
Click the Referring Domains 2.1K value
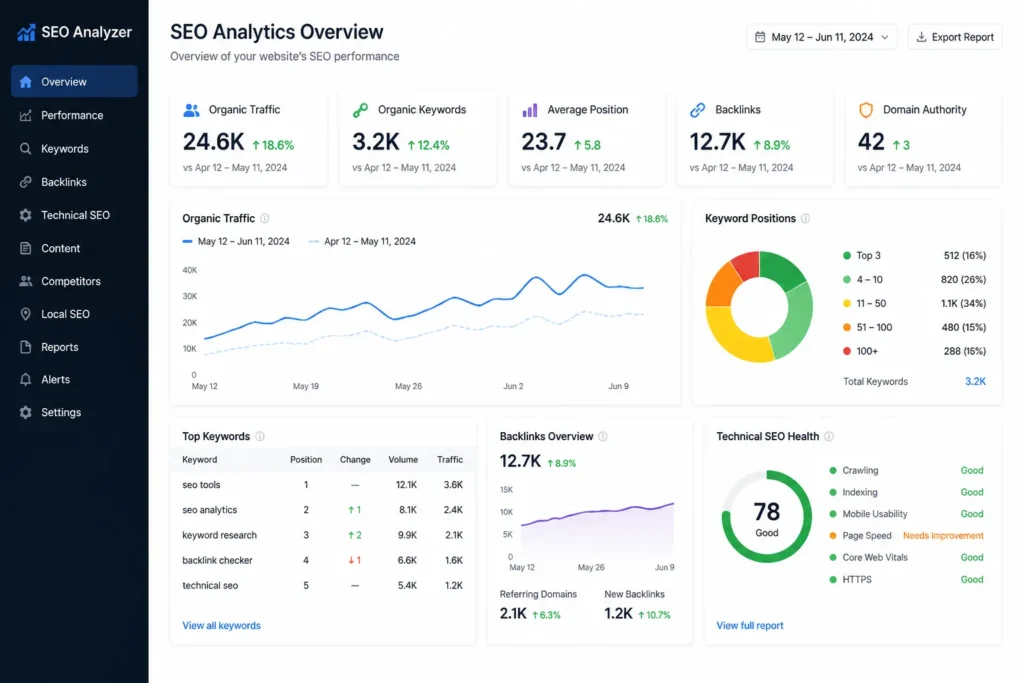[x=513, y=614]
